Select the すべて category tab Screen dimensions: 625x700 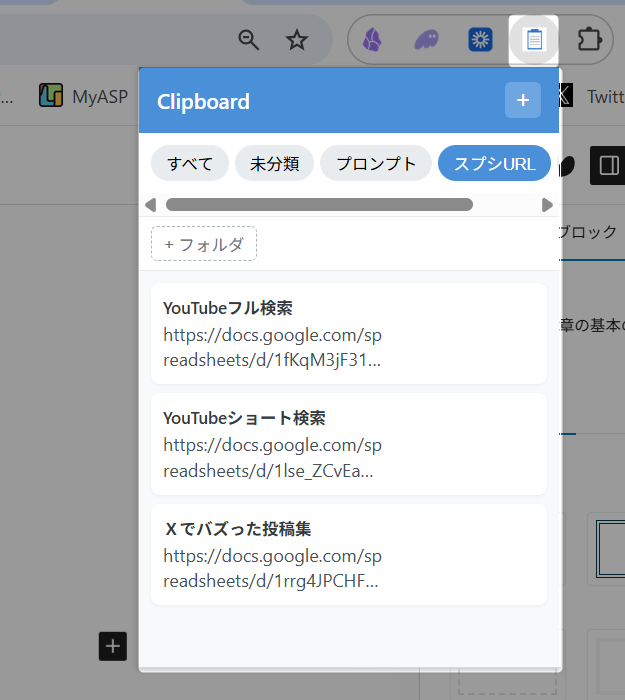point(190,164)
